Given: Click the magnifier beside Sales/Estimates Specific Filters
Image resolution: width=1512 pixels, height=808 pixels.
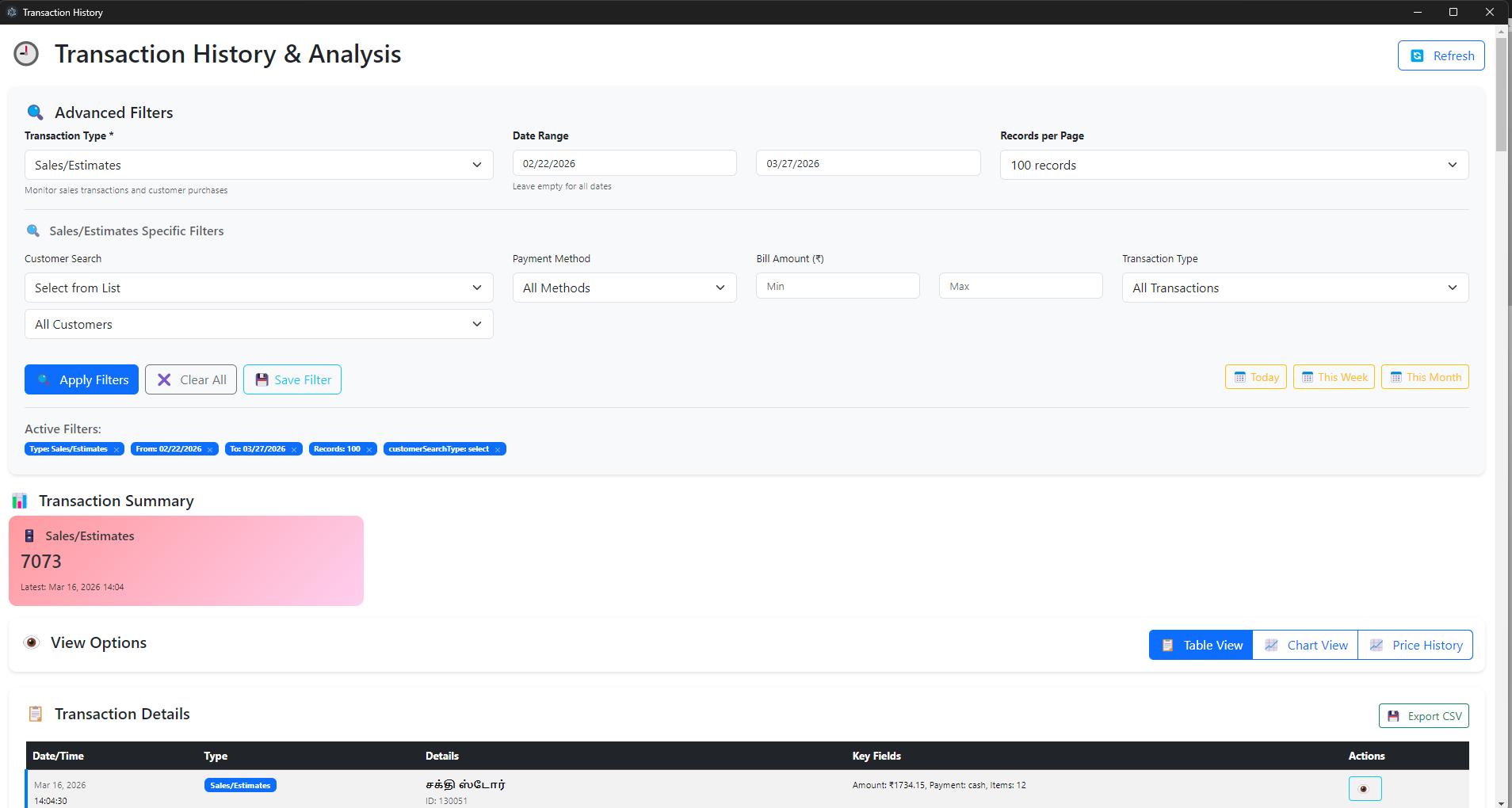Looking at the screenshot, I should tap(32, 231).
